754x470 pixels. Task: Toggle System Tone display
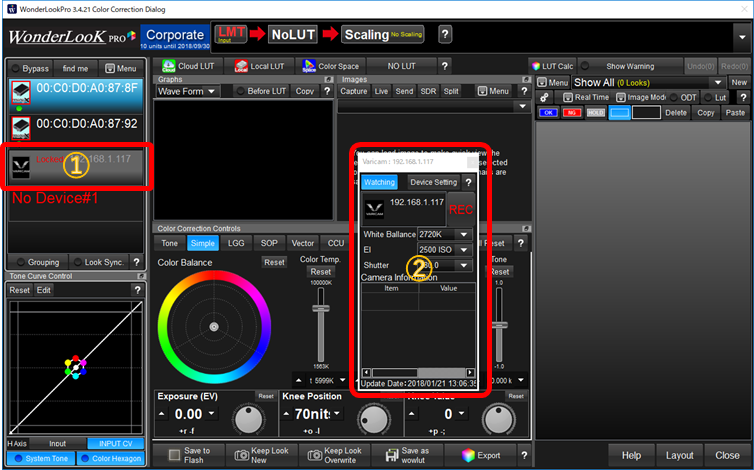point(41,458)
